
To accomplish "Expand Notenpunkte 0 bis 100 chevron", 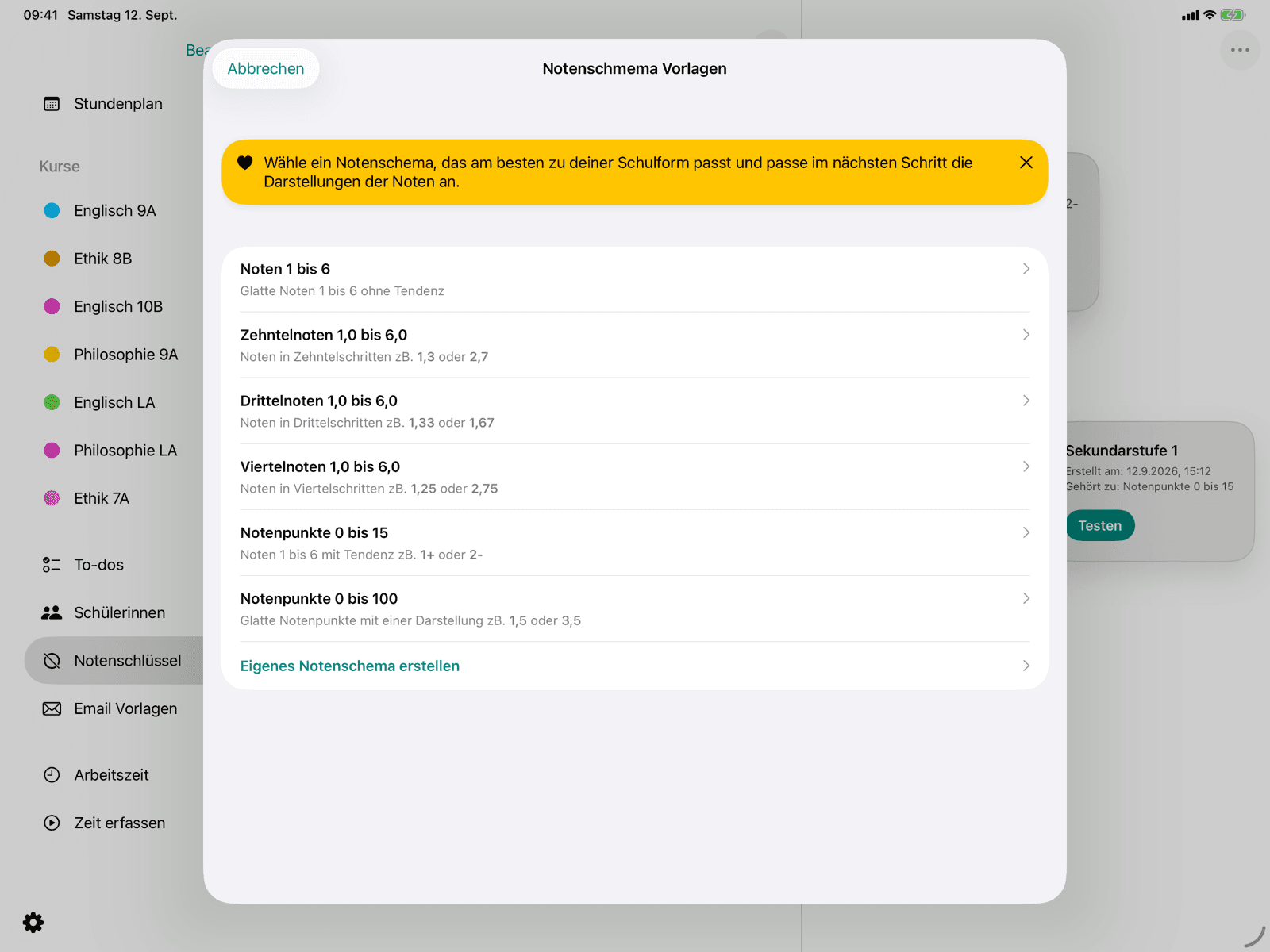I will [1026, 598].
